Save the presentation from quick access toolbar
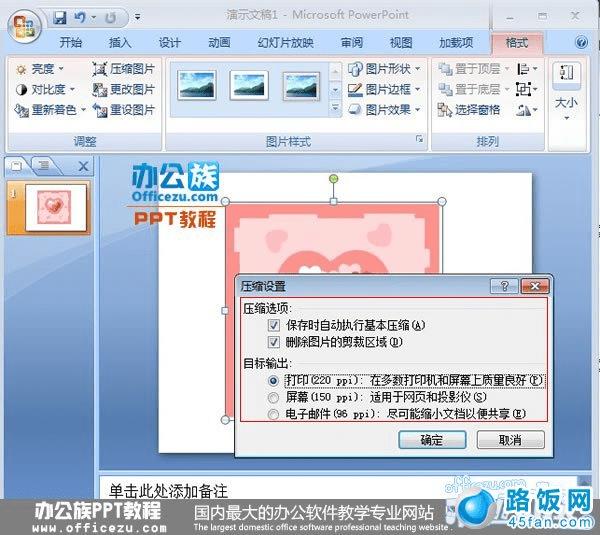Image resolution: width=600 pixels, height=535 pixels. 60,17
